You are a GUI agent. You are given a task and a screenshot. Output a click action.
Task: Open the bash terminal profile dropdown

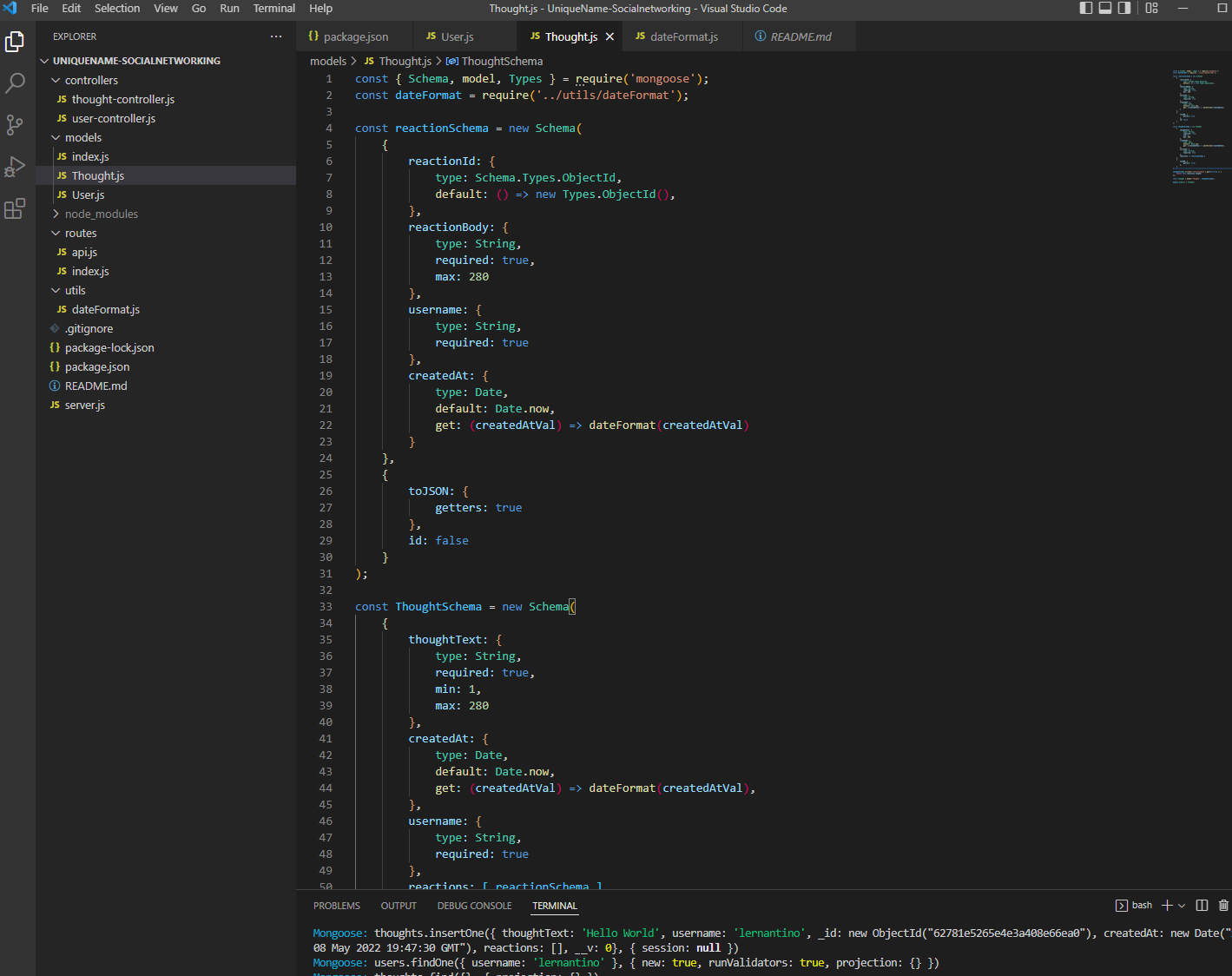(1183, 905)
